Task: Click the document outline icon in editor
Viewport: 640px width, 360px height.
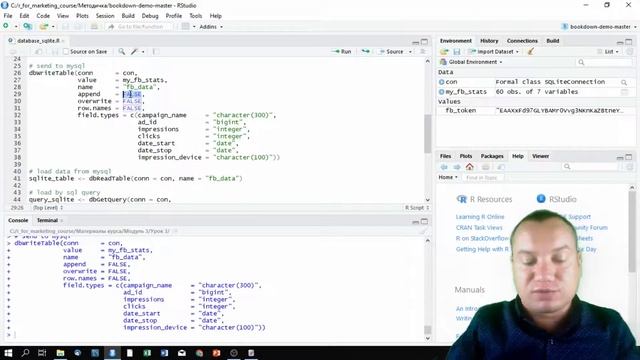Action: click(423, 51)
